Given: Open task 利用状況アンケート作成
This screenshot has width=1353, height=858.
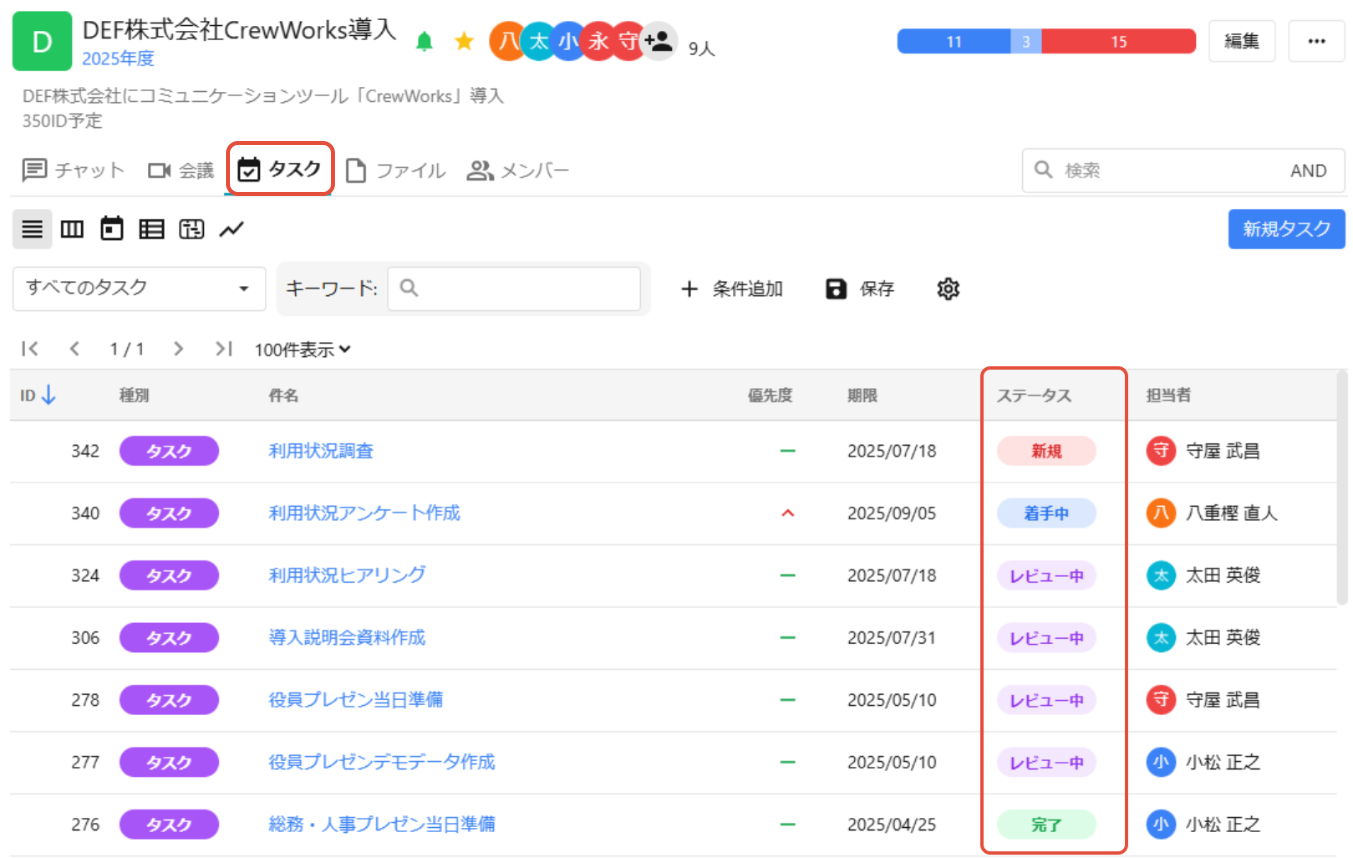Looking at the screenshot, I should (364, 513).
